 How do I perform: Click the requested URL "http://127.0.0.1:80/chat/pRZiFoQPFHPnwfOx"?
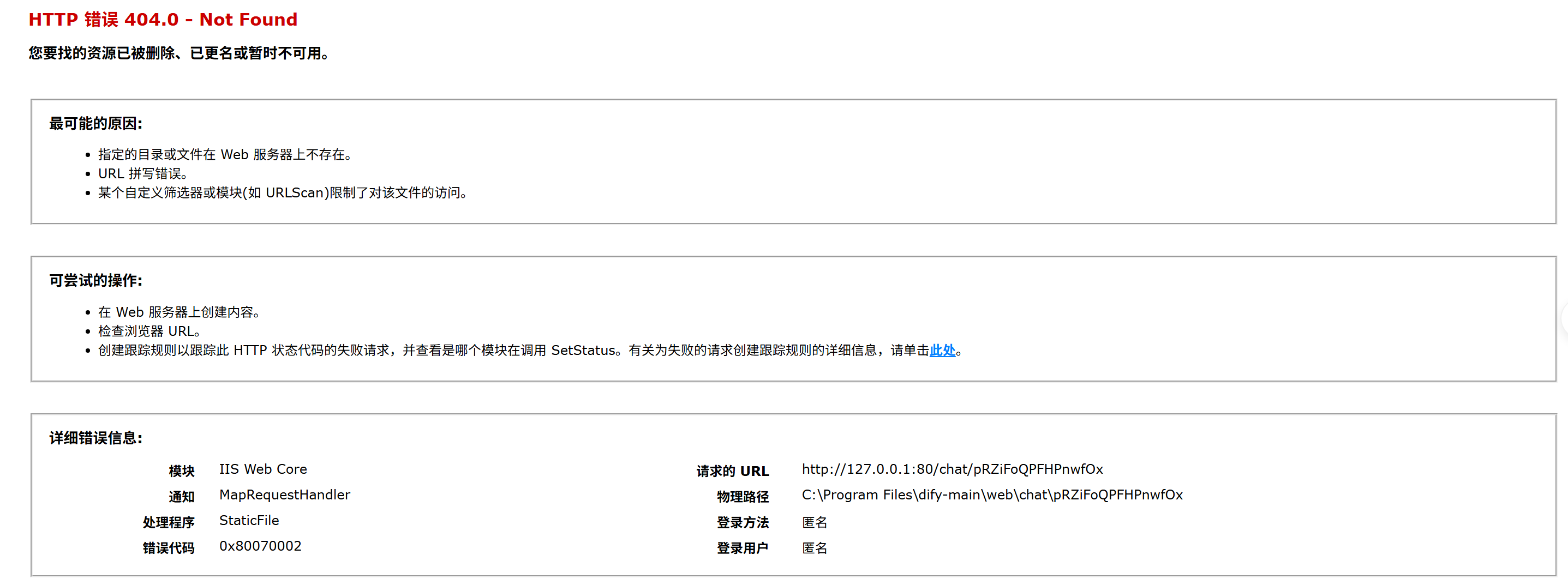(952, 469)
